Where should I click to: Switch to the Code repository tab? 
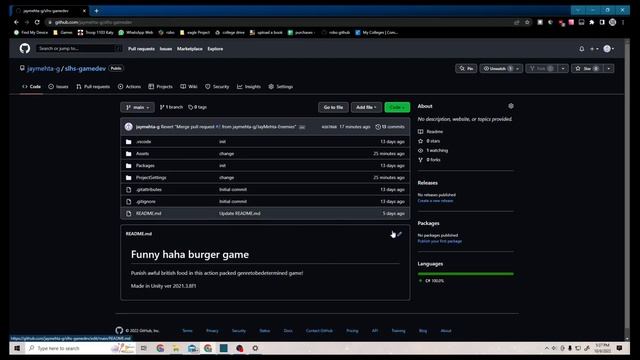coord(31,87)
